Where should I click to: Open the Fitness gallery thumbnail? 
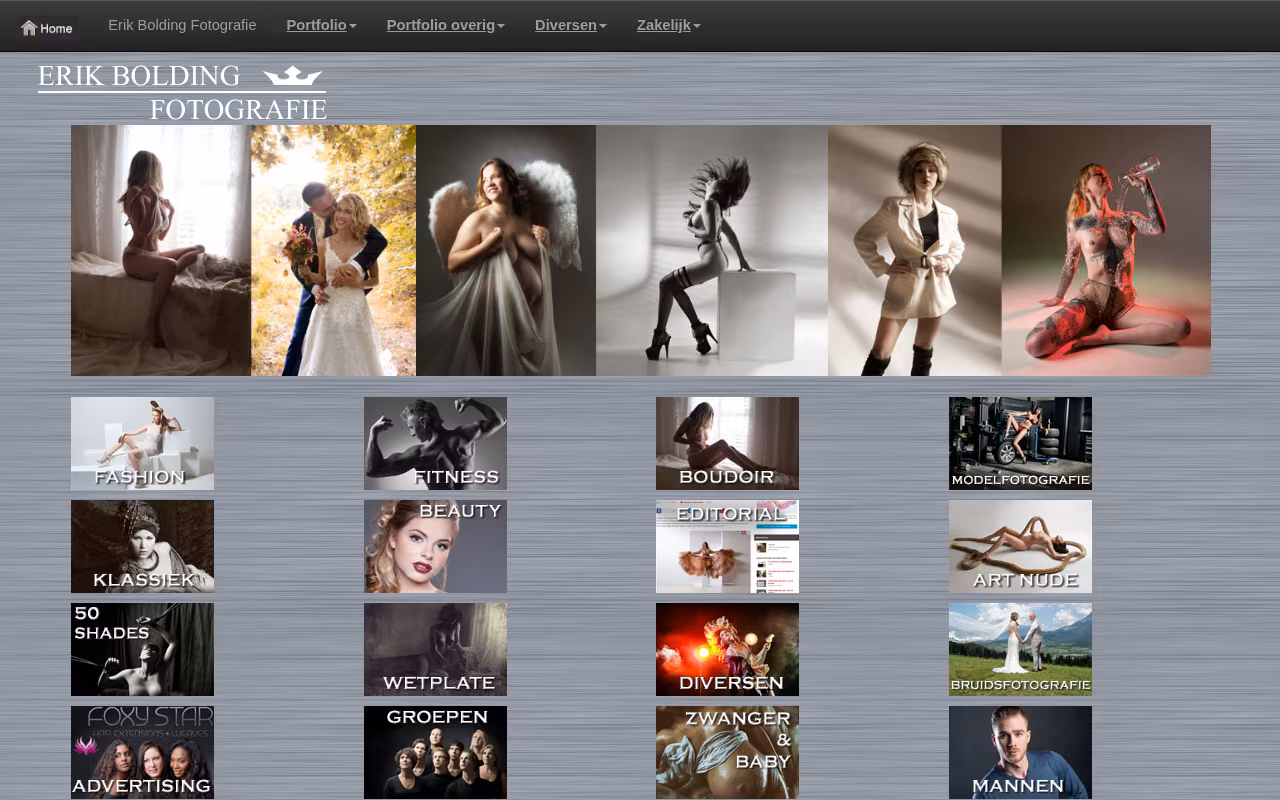[x=435, y=443]
